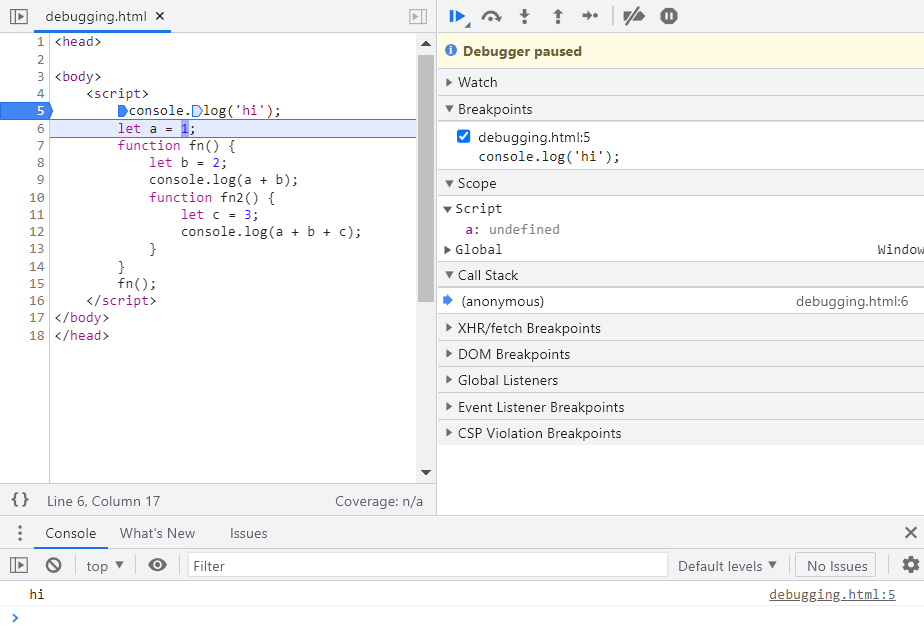Image resolution: width=924 pixels, height=631 pixels.
Task: Expand XHR/fetch Breakpoints section
Action: 681,329
